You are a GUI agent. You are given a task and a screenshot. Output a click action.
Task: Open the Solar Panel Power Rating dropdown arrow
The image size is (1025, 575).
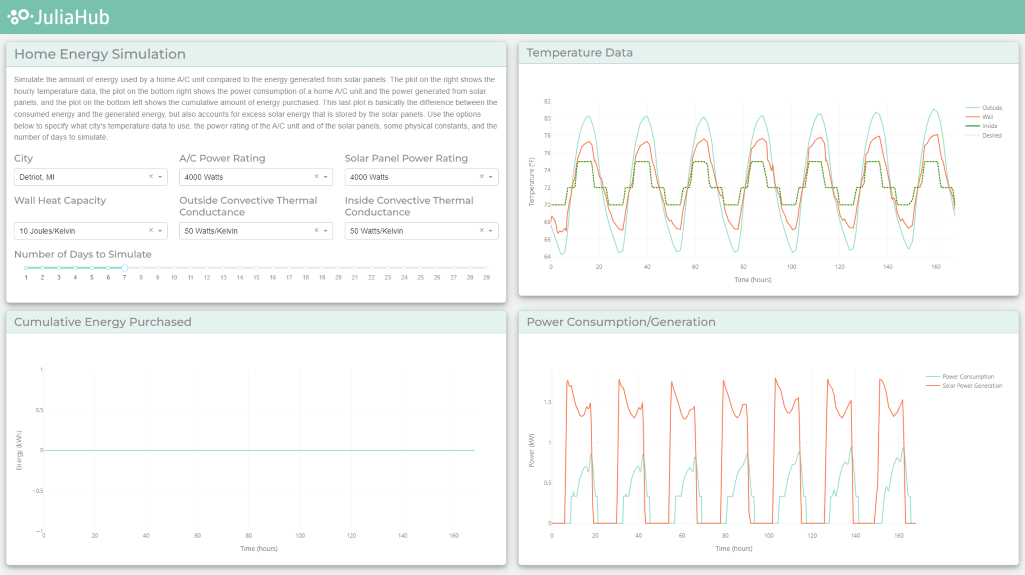(491, 177)
